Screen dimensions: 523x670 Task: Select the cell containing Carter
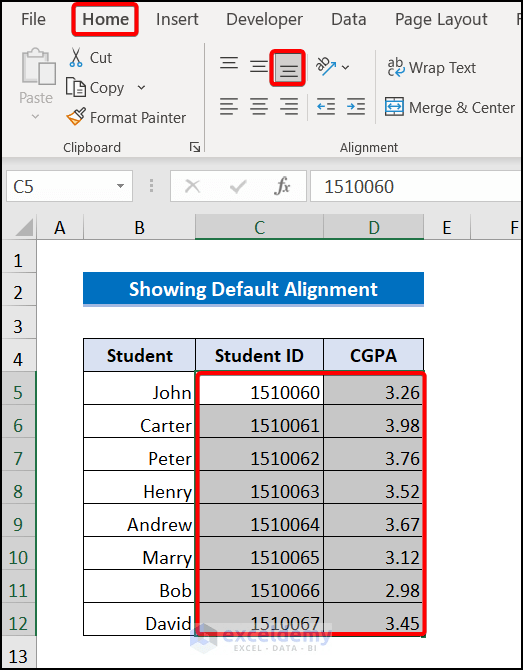(139, 421)
